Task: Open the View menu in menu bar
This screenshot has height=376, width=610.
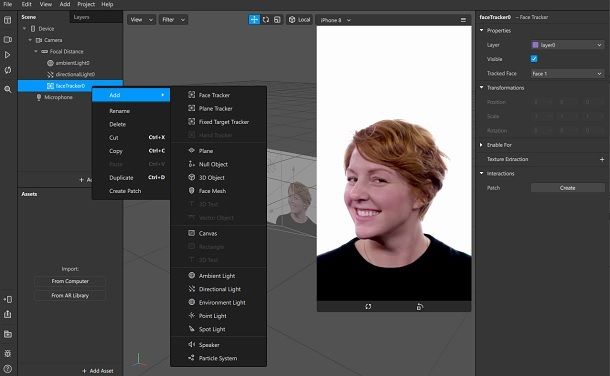Action: (46, 4)
